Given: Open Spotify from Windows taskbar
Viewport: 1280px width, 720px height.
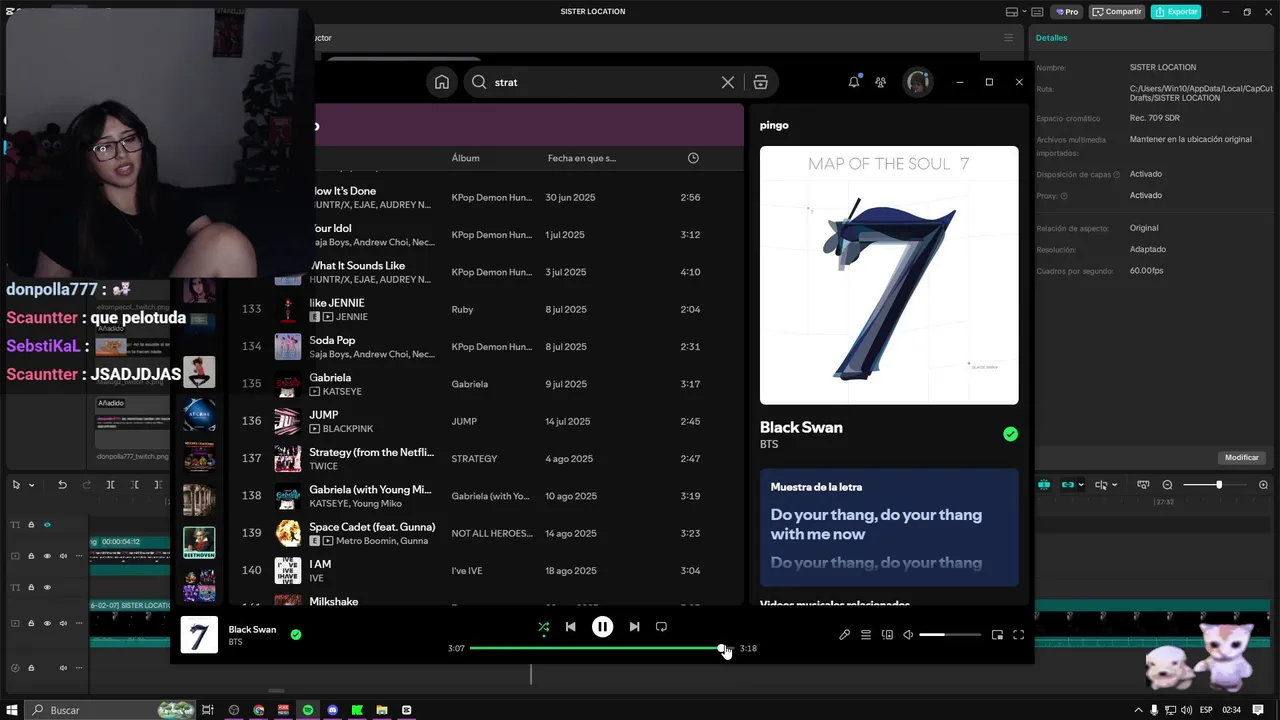Looking at the screenshot, I should [308, 710].
